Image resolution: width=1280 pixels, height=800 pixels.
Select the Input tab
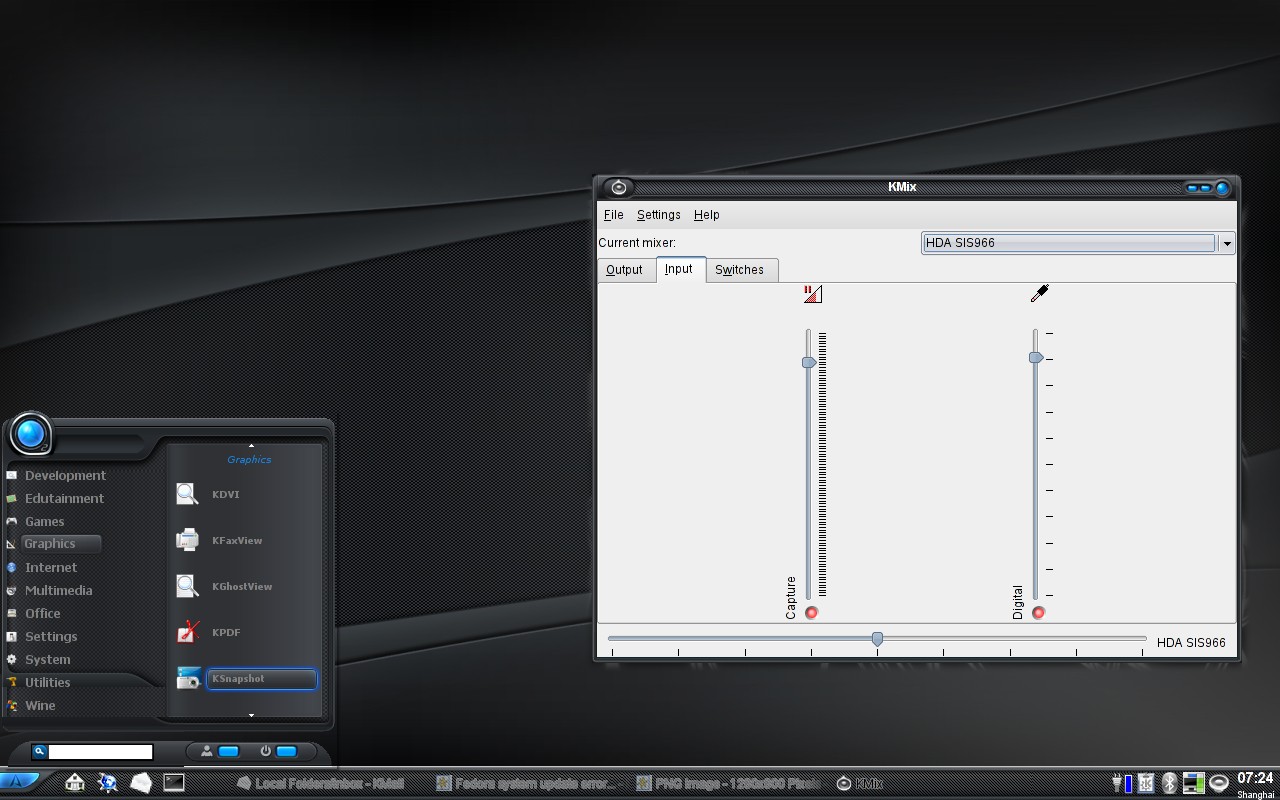click(x=679, y=269)
